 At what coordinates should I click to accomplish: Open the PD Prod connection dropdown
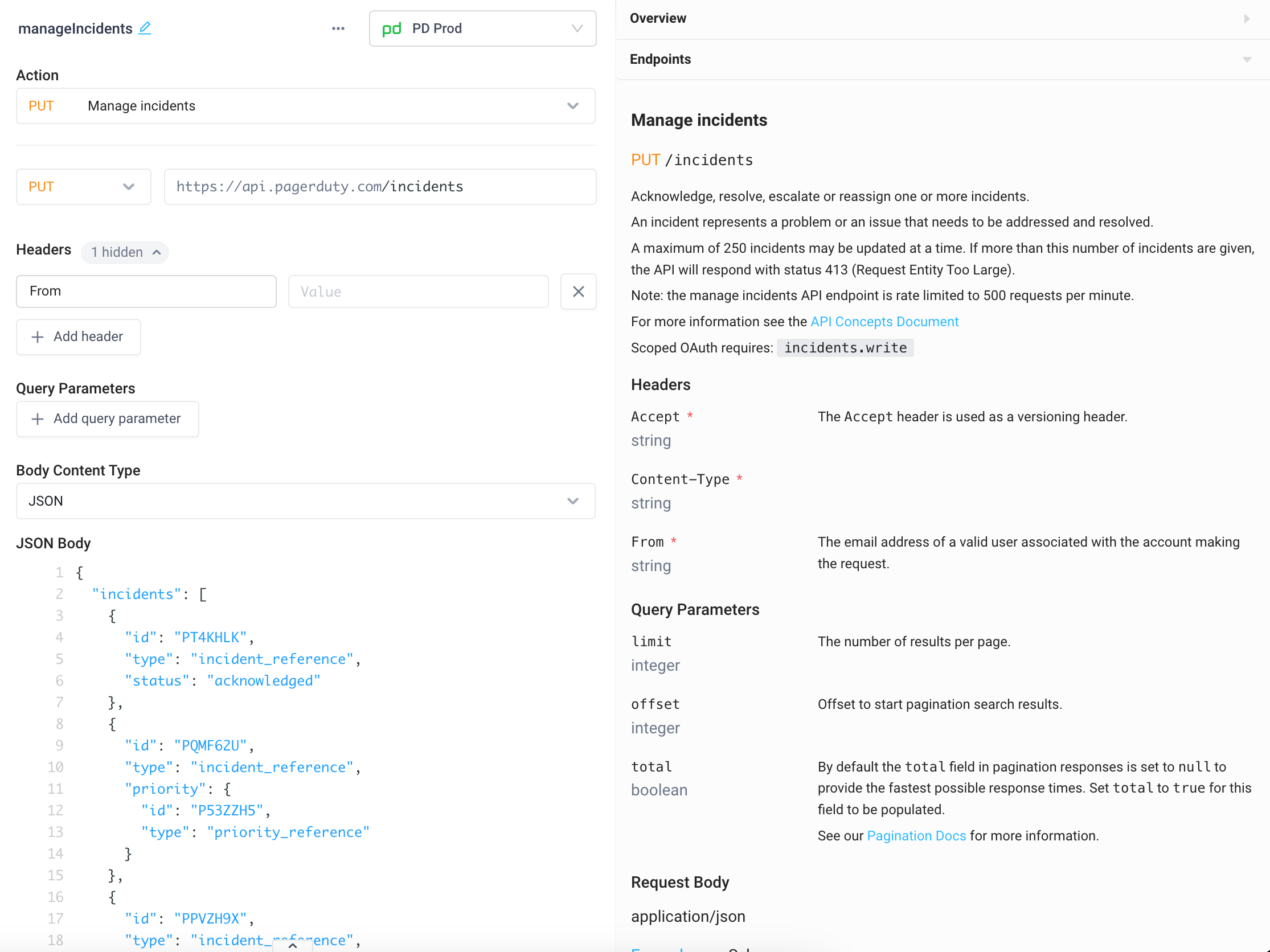(x=577, y=28)
